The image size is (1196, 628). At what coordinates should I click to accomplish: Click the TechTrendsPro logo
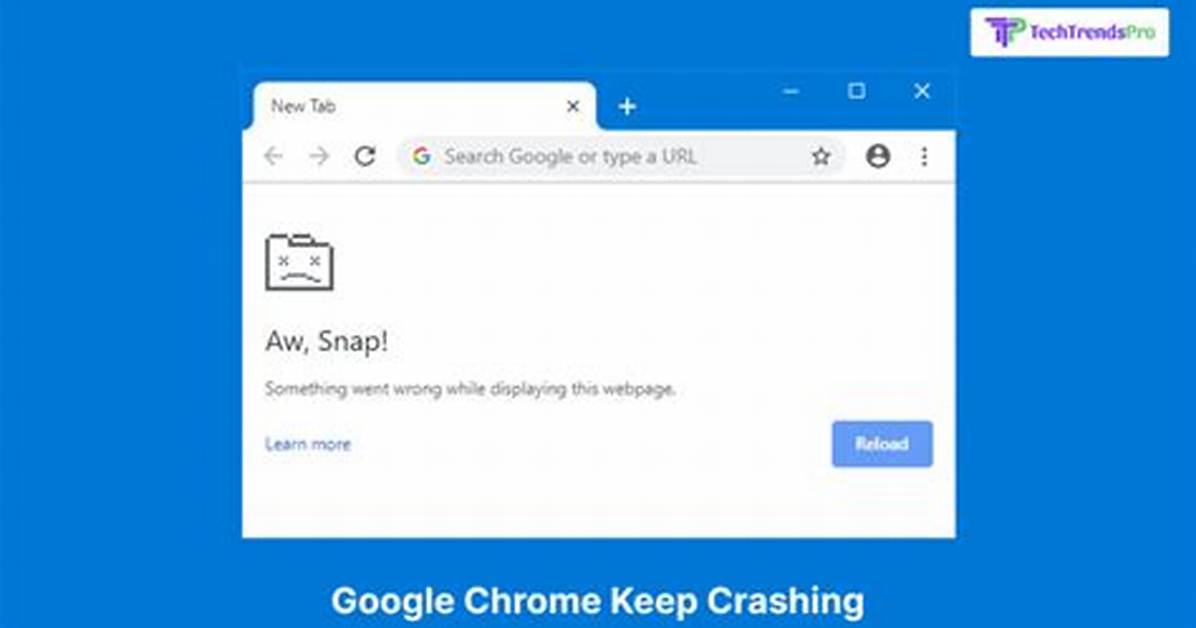tap(1069, 32)
